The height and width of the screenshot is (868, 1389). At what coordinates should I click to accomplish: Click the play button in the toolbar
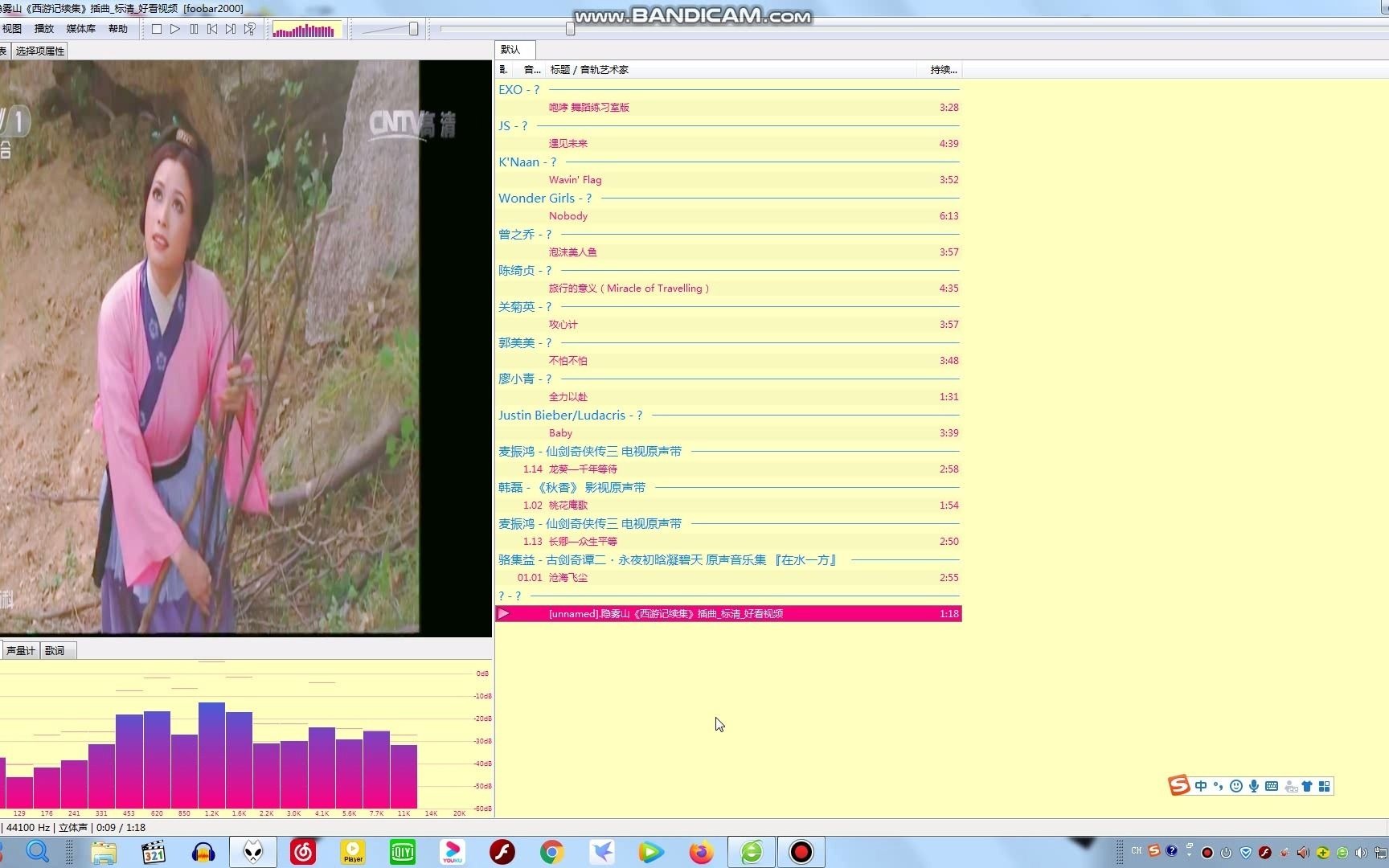[175, 29]
